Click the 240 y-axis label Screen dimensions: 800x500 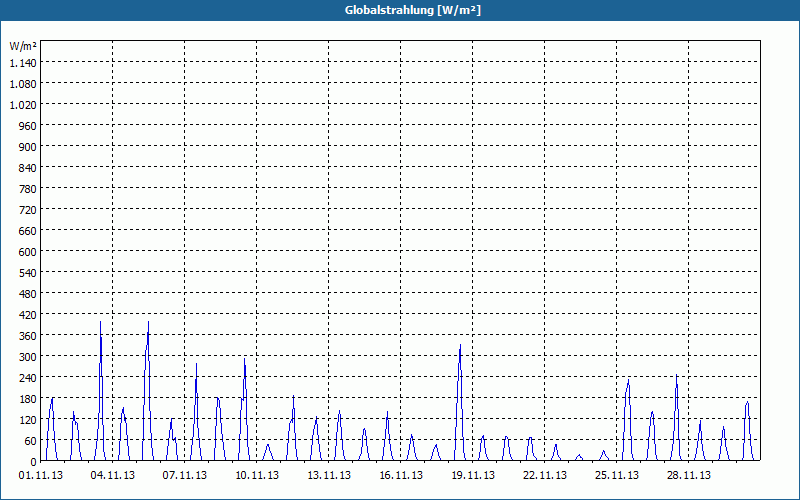coord(28,378)
